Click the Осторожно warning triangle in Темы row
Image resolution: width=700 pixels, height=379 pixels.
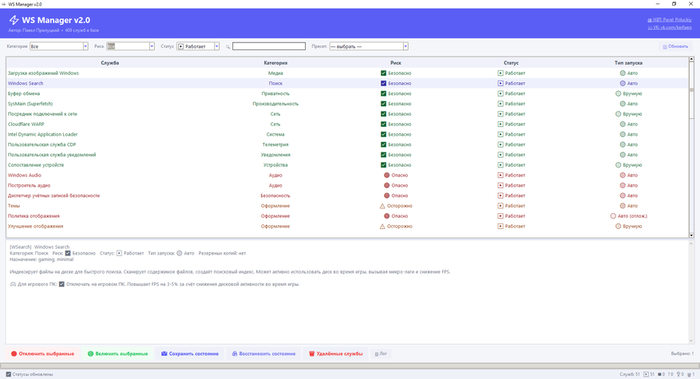[x=382, y=206]
